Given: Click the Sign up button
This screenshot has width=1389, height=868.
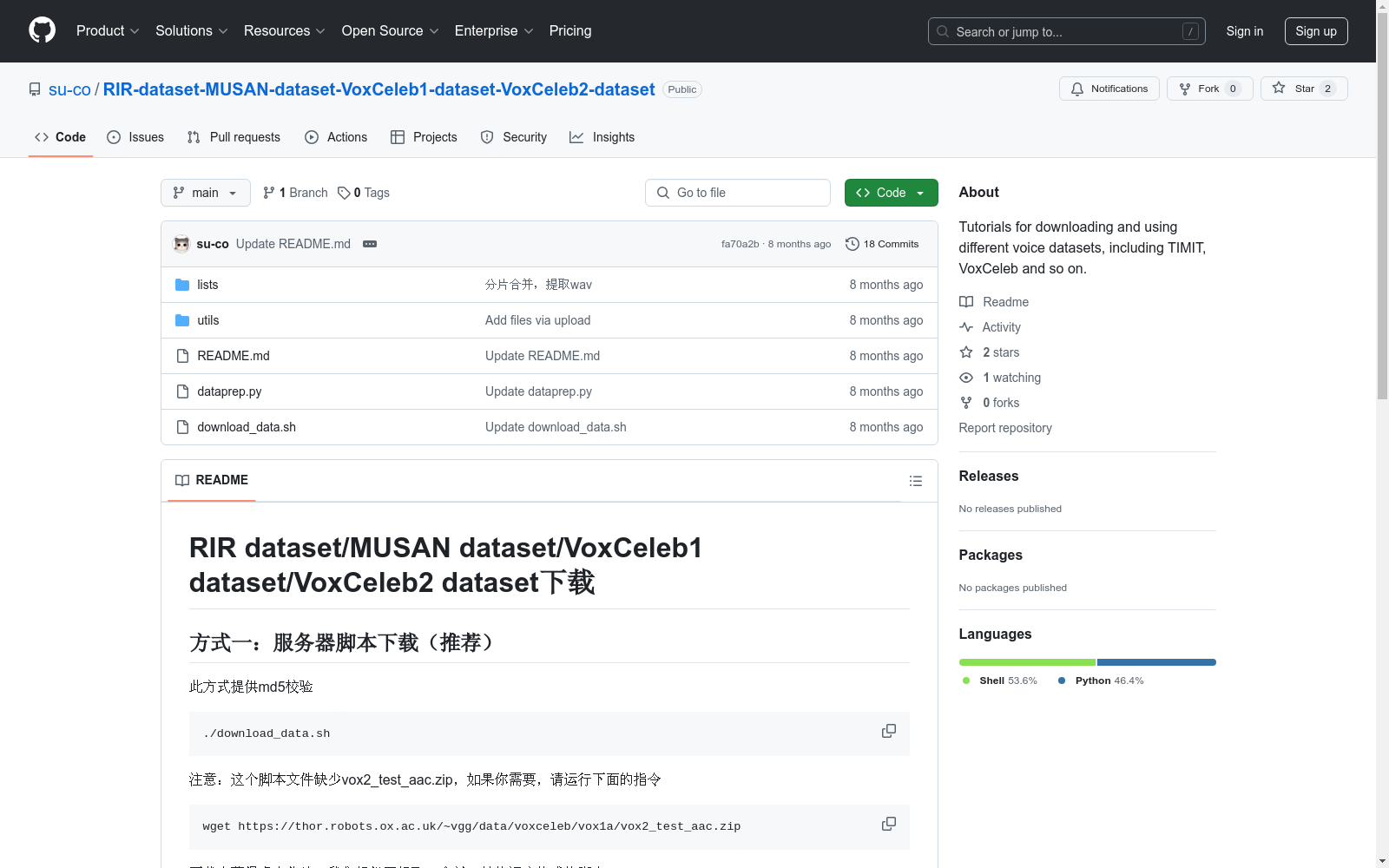Looking at the screenshot, I should (1316, 31).
